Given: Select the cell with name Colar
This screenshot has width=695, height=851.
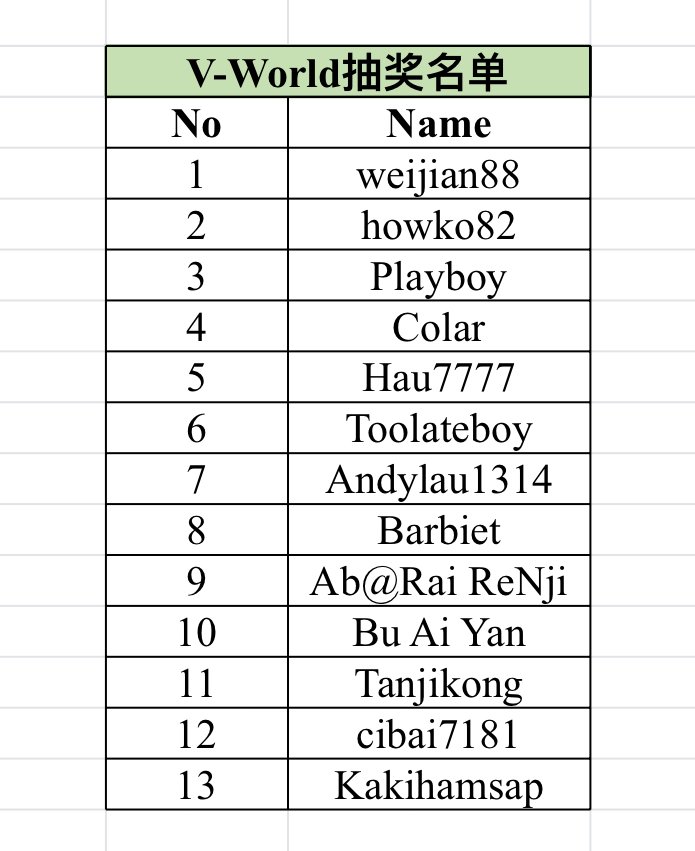Looking at the screenshot, I should click(438, 327).
